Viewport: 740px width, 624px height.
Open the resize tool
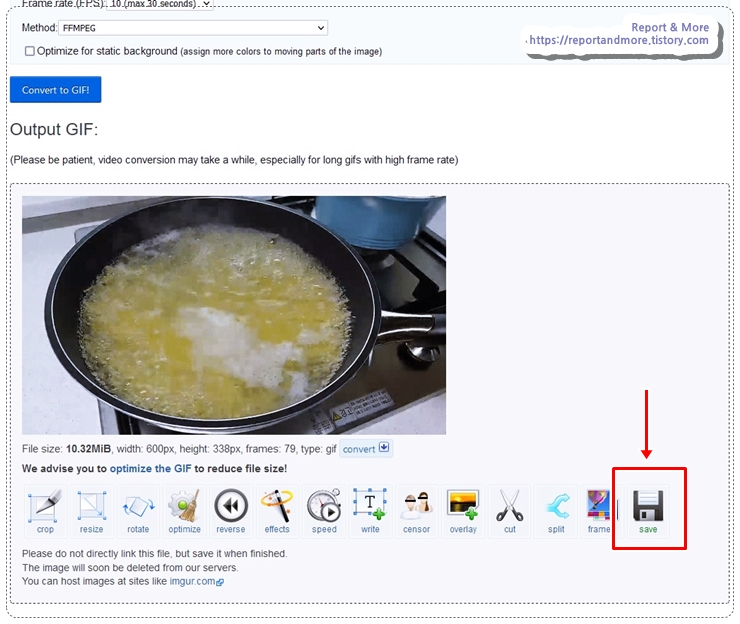92,511
